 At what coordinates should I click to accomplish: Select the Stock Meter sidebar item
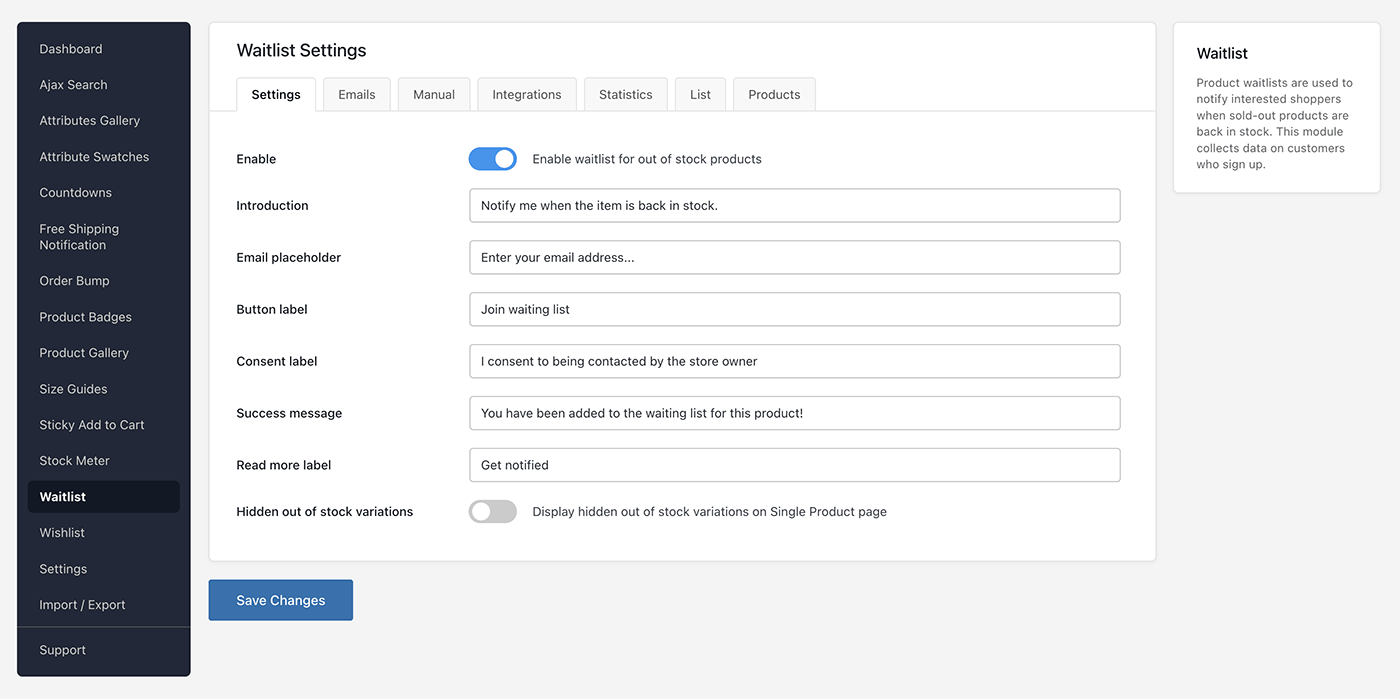click(73, 460)
